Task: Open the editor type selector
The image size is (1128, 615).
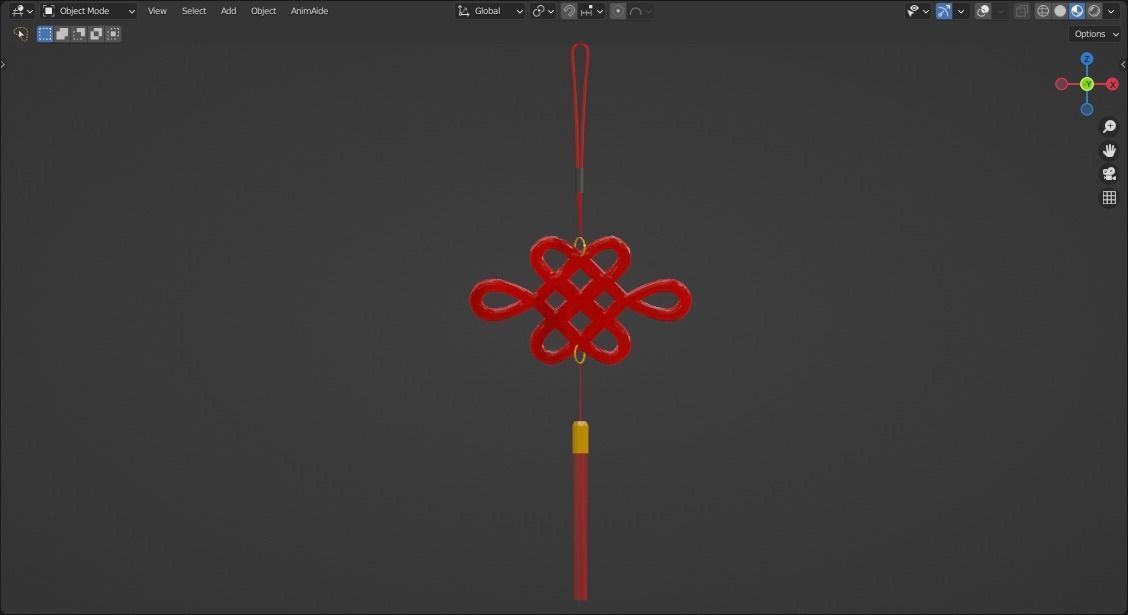Action: point(22,11)
